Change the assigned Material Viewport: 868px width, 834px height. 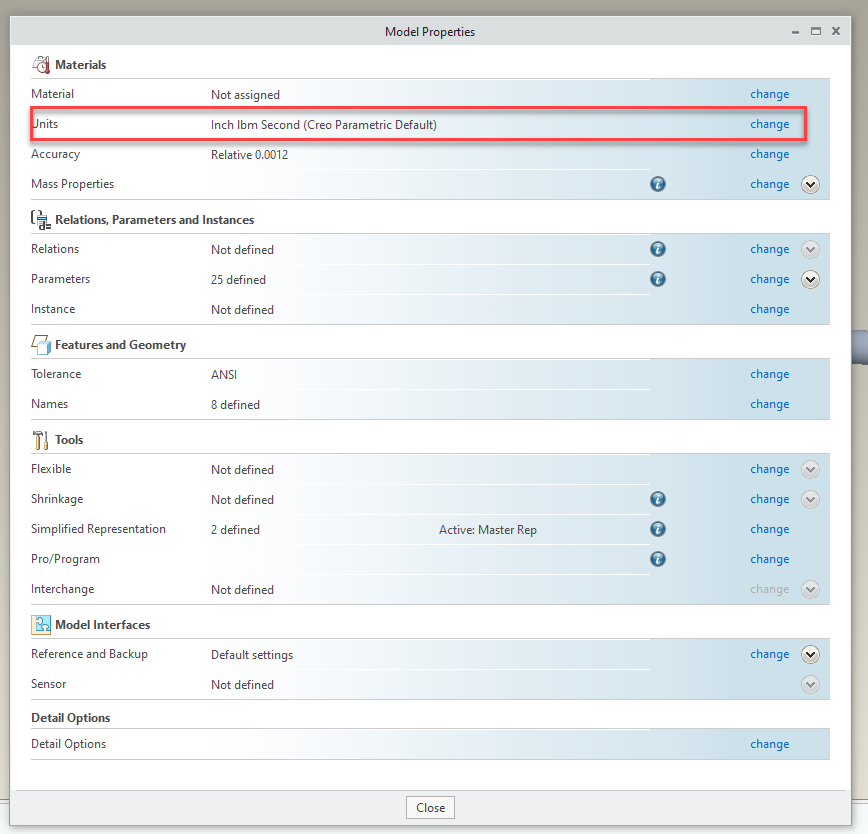pyautogui.click(x=769, y=94)
